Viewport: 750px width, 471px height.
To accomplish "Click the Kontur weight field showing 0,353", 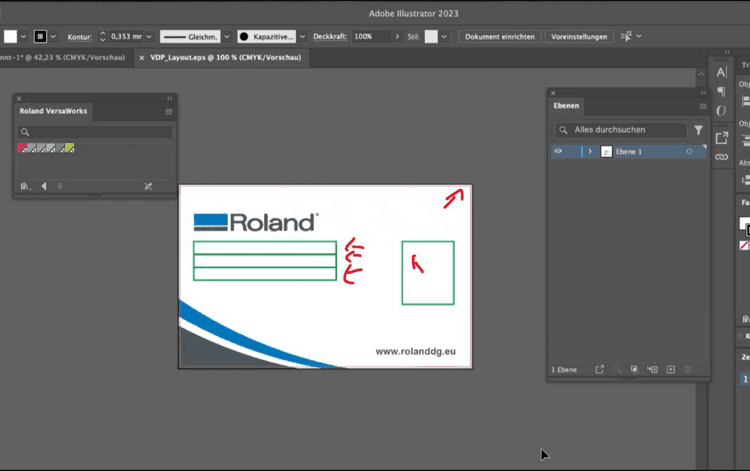I will click(x=126, y=36).
